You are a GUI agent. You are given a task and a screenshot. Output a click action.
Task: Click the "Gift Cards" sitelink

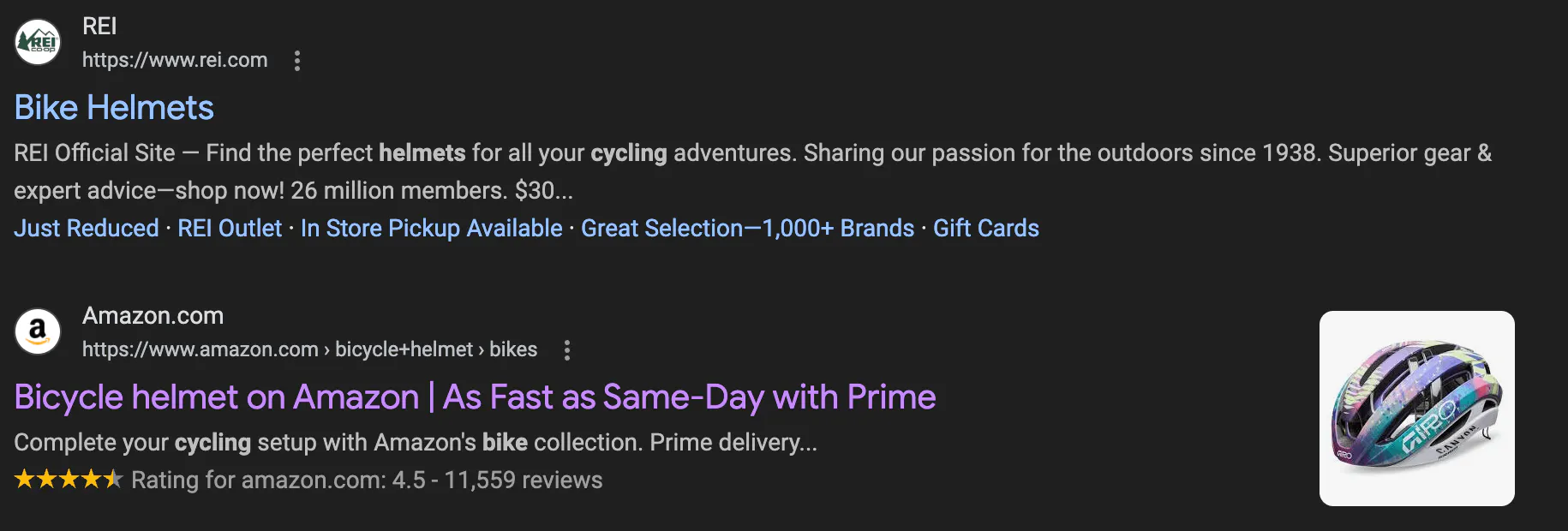click(x=985, y=229)
